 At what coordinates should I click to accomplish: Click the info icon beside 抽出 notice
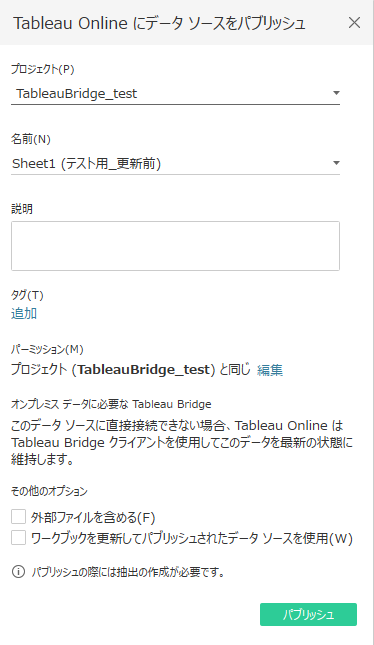(18, 572)
